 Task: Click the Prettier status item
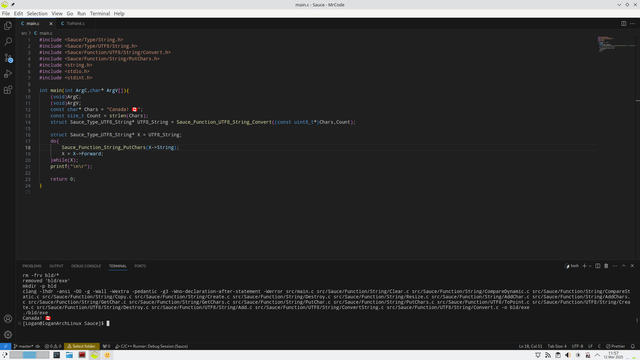(616, 346)
